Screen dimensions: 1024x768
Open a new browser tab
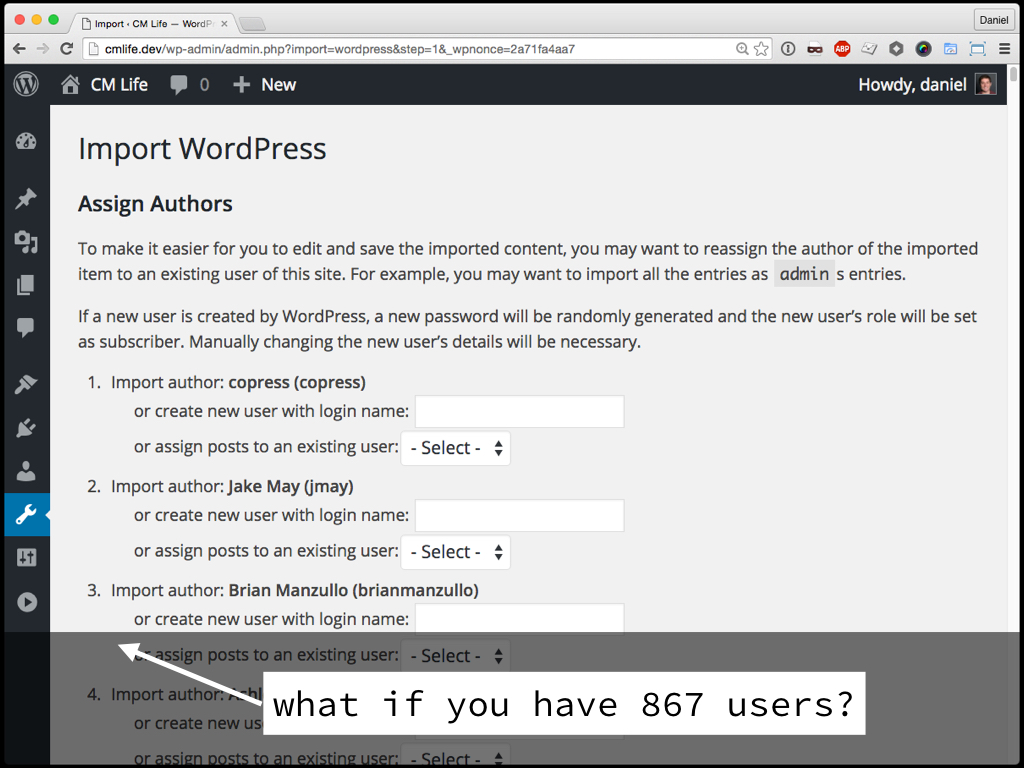[x=252, y=25]
